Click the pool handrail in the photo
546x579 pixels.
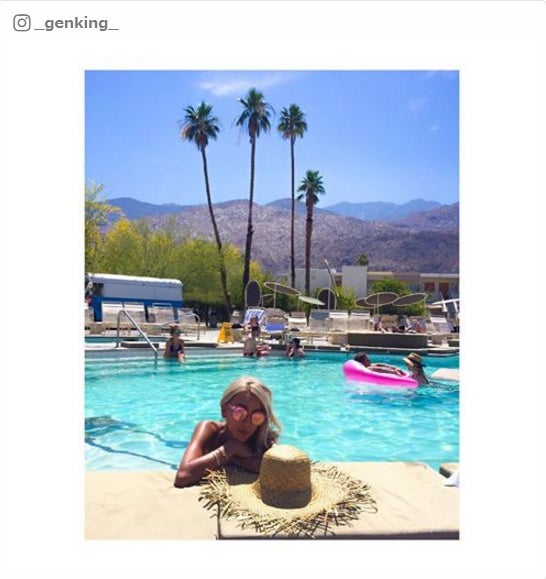(137, 331)
